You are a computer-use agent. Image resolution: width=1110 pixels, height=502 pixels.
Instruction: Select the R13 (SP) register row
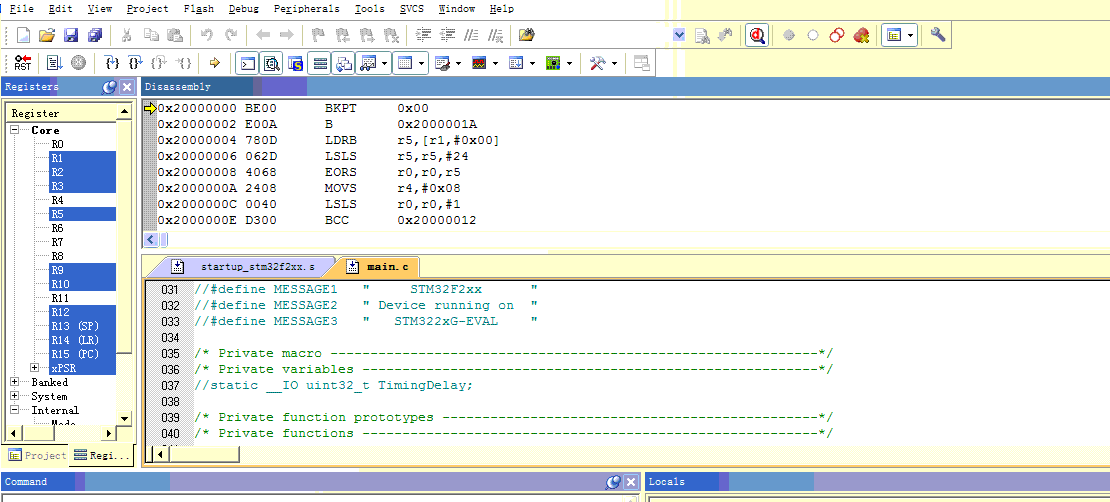(x=82, y=326)
